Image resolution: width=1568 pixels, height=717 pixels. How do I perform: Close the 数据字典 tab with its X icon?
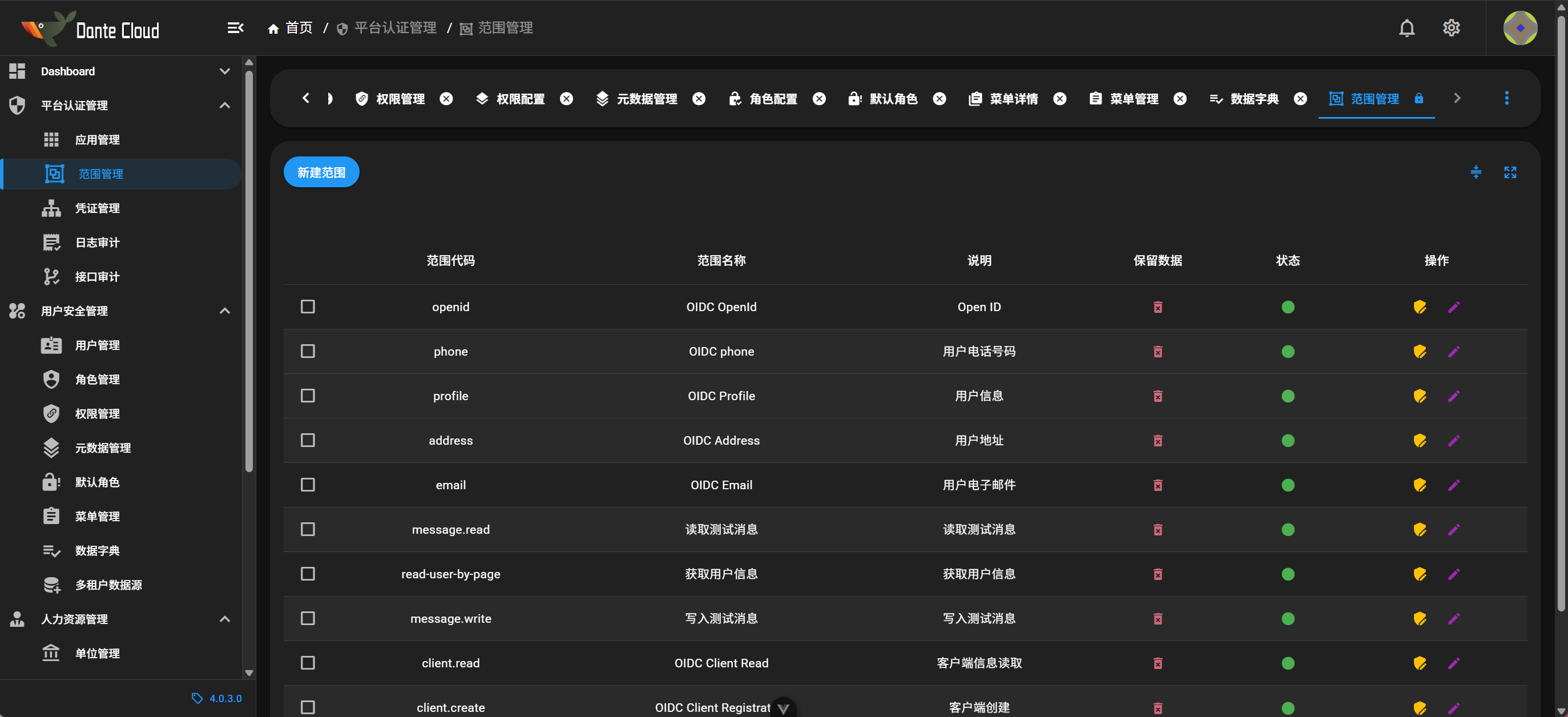1300,99
